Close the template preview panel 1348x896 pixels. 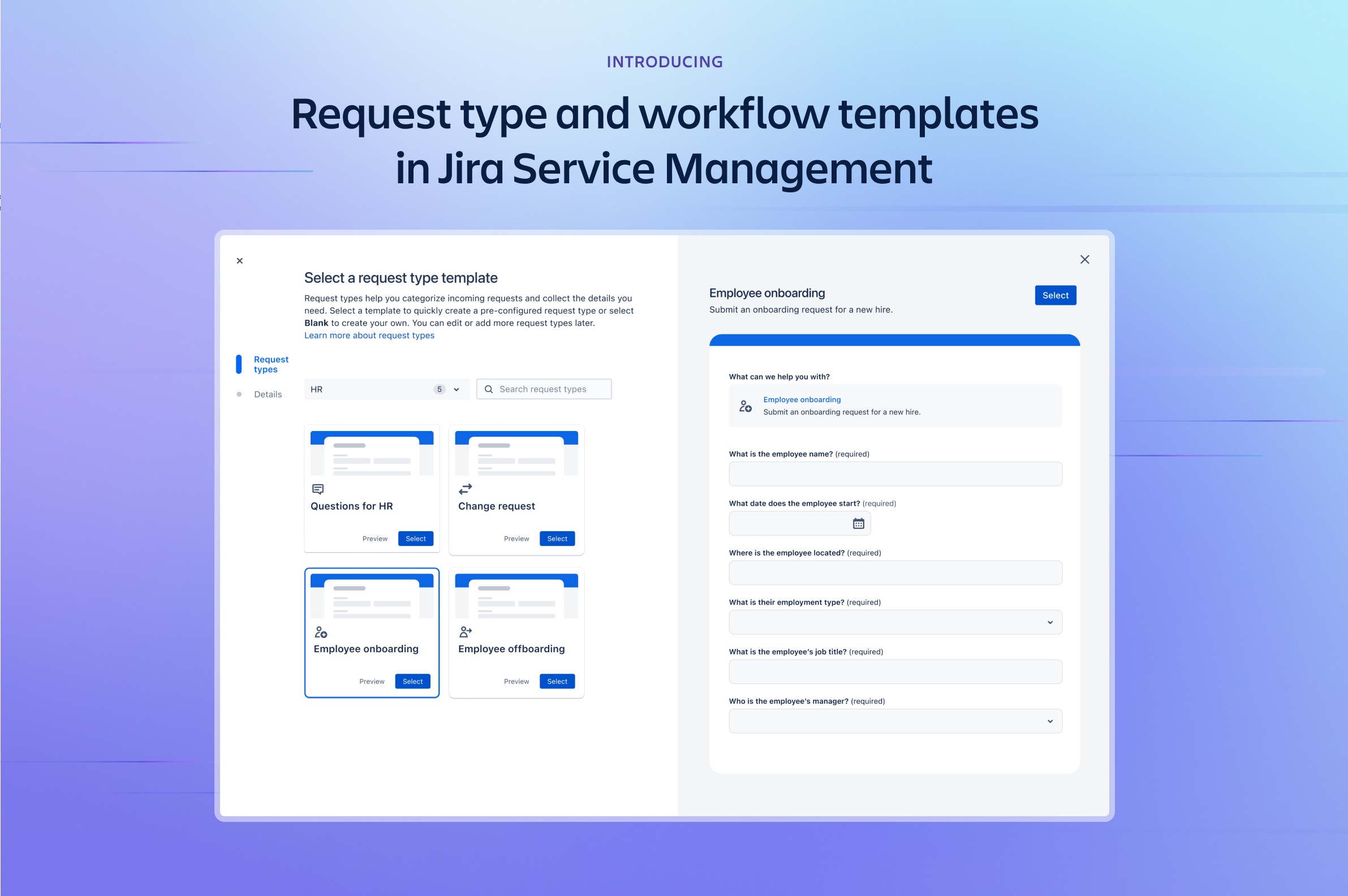click(x=1084, y=260)
